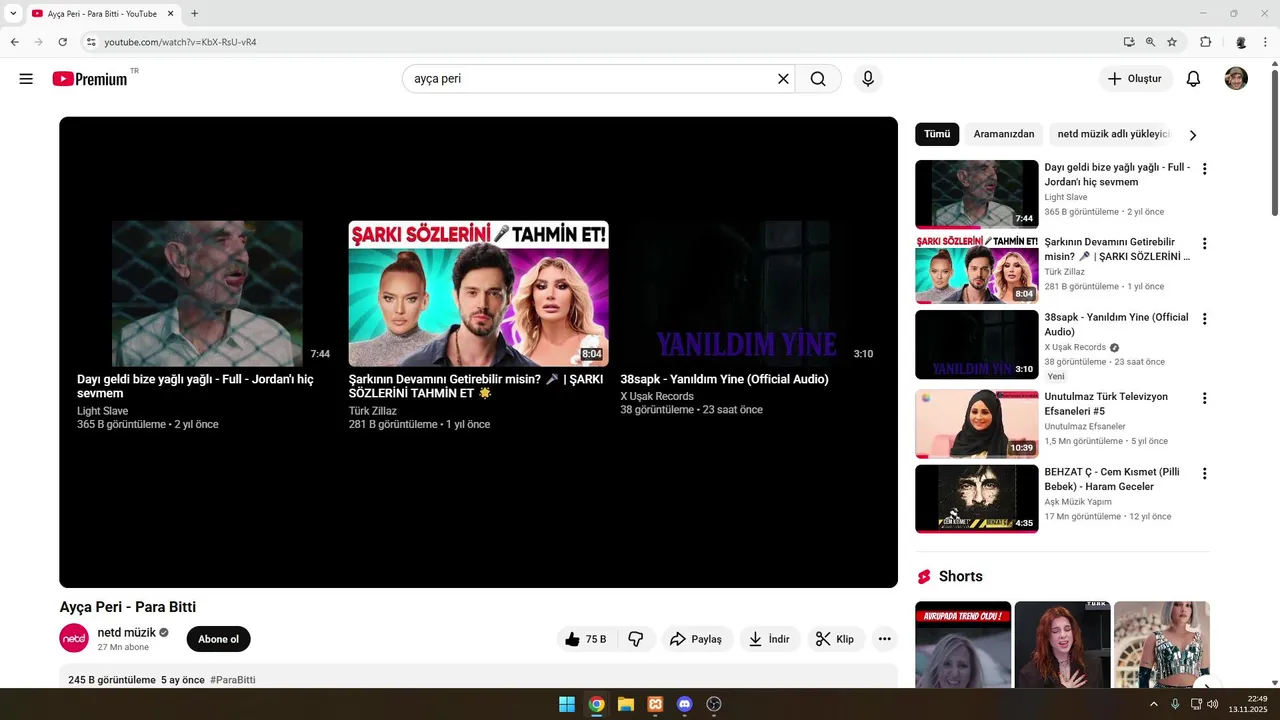1280x720 pixels.
Task: Open a new browser tab
Action: [194, 14]
